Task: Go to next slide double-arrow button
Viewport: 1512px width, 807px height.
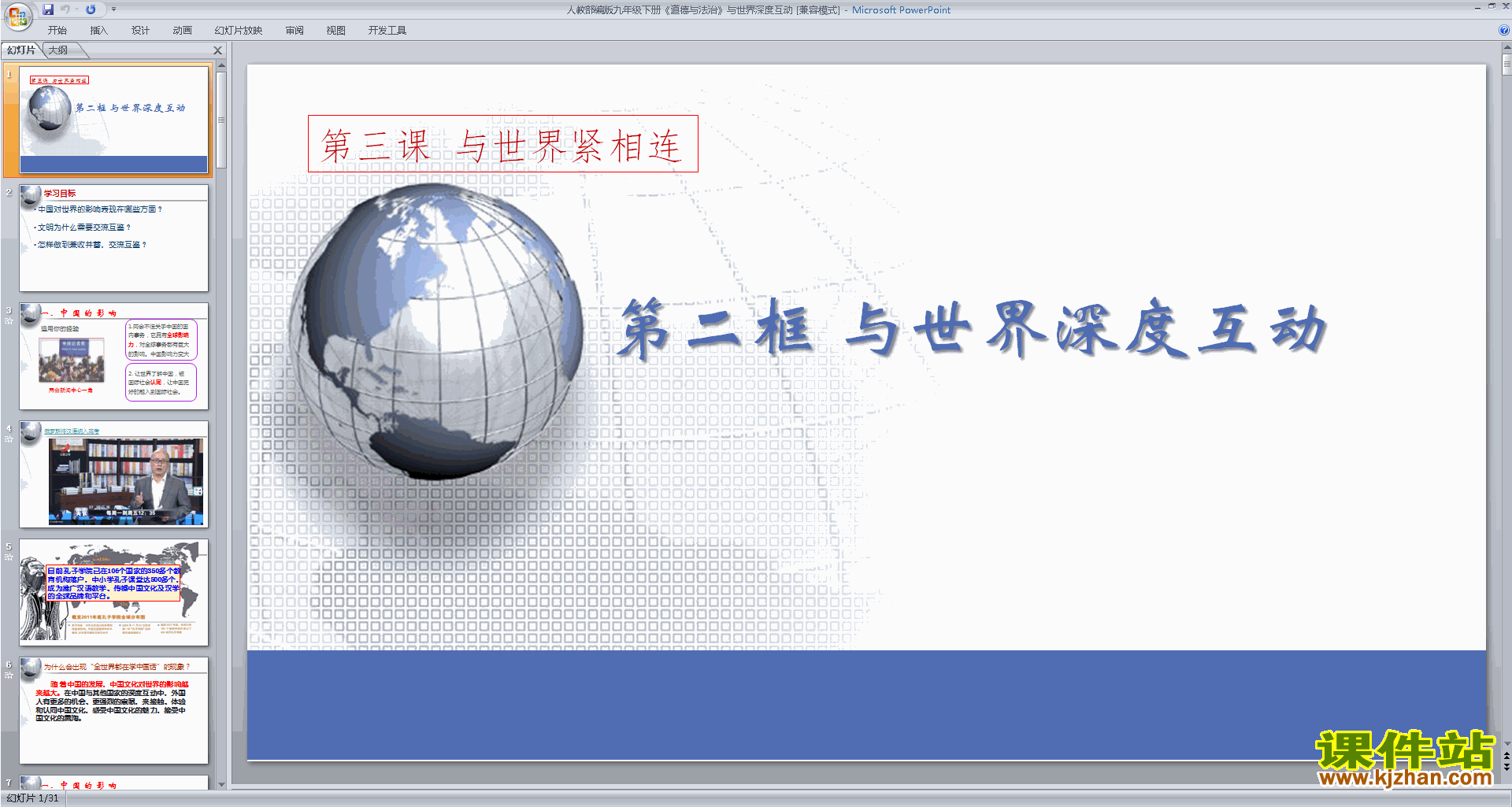Action: [x=1506, y=767]
